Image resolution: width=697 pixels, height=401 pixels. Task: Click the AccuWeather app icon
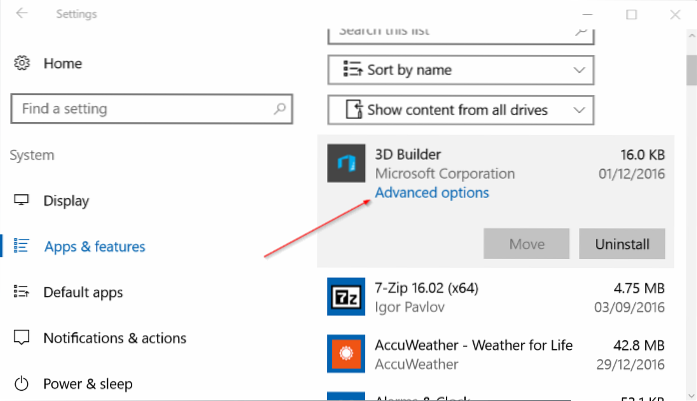[346, 353]
